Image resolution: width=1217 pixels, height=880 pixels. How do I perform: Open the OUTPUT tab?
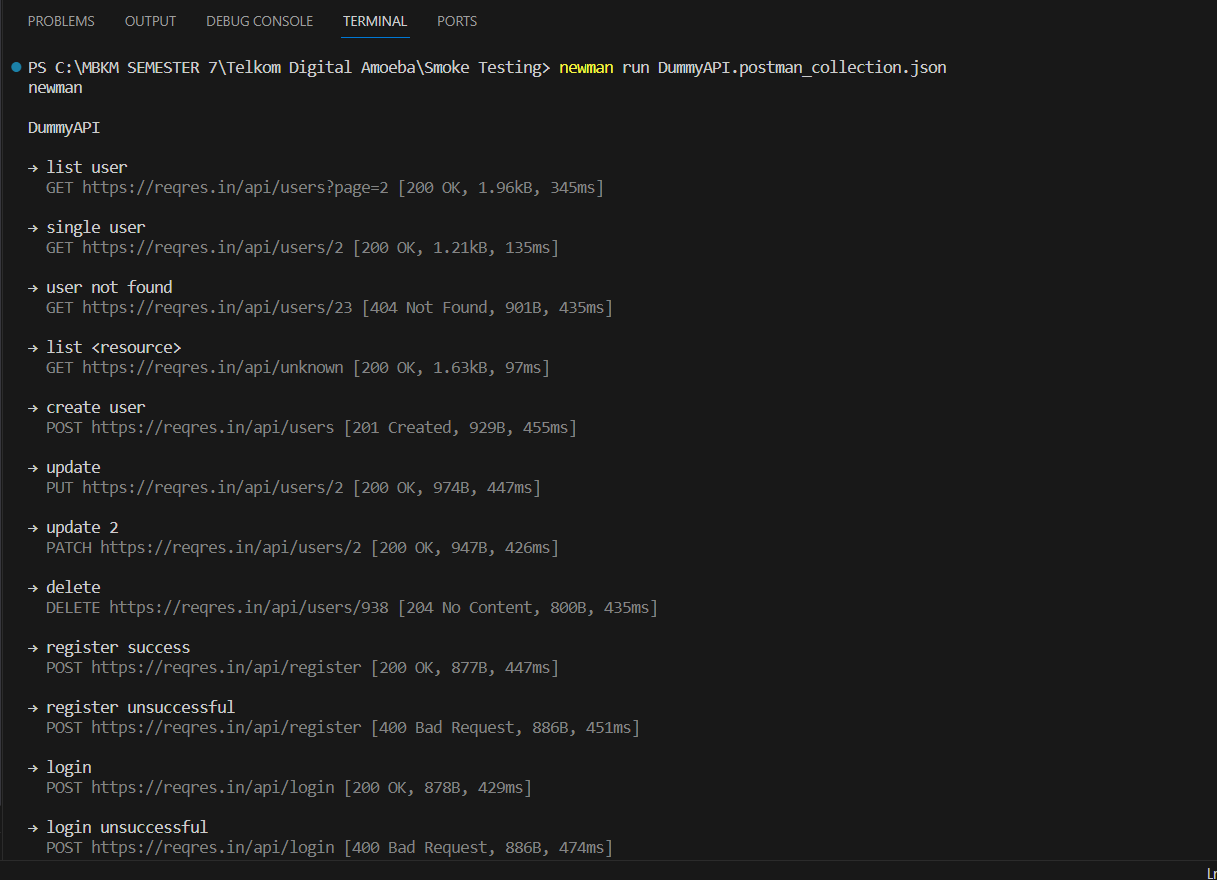coord(150,21)
